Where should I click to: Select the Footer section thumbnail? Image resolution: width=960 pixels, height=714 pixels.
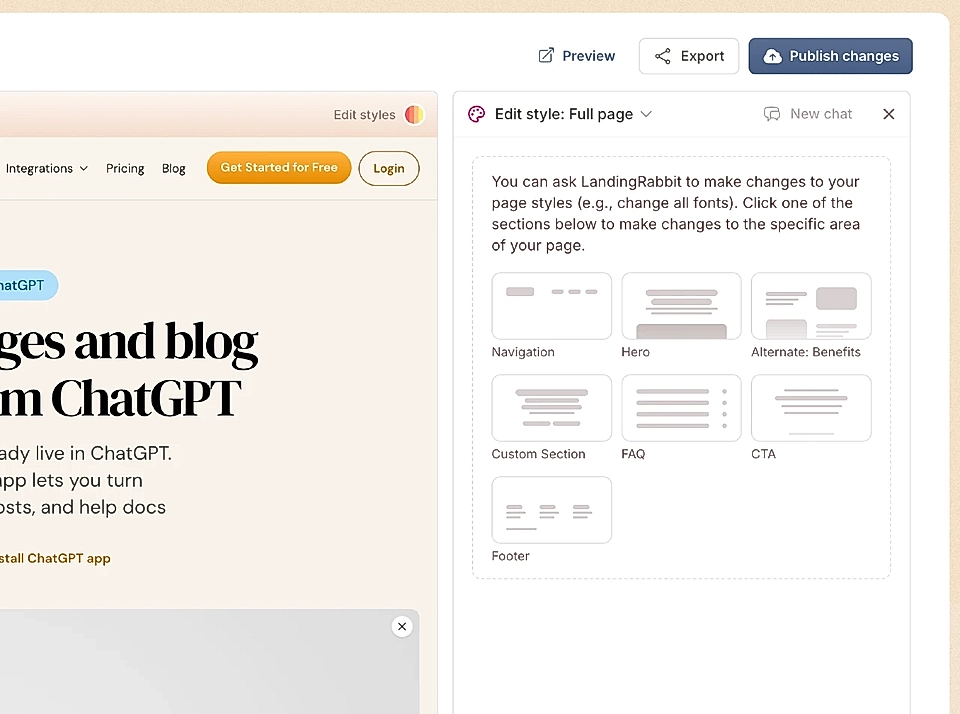552,510
